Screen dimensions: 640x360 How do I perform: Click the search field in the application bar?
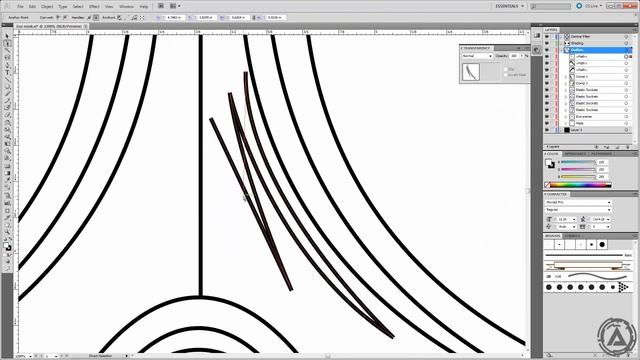click(x=551, y=6)
